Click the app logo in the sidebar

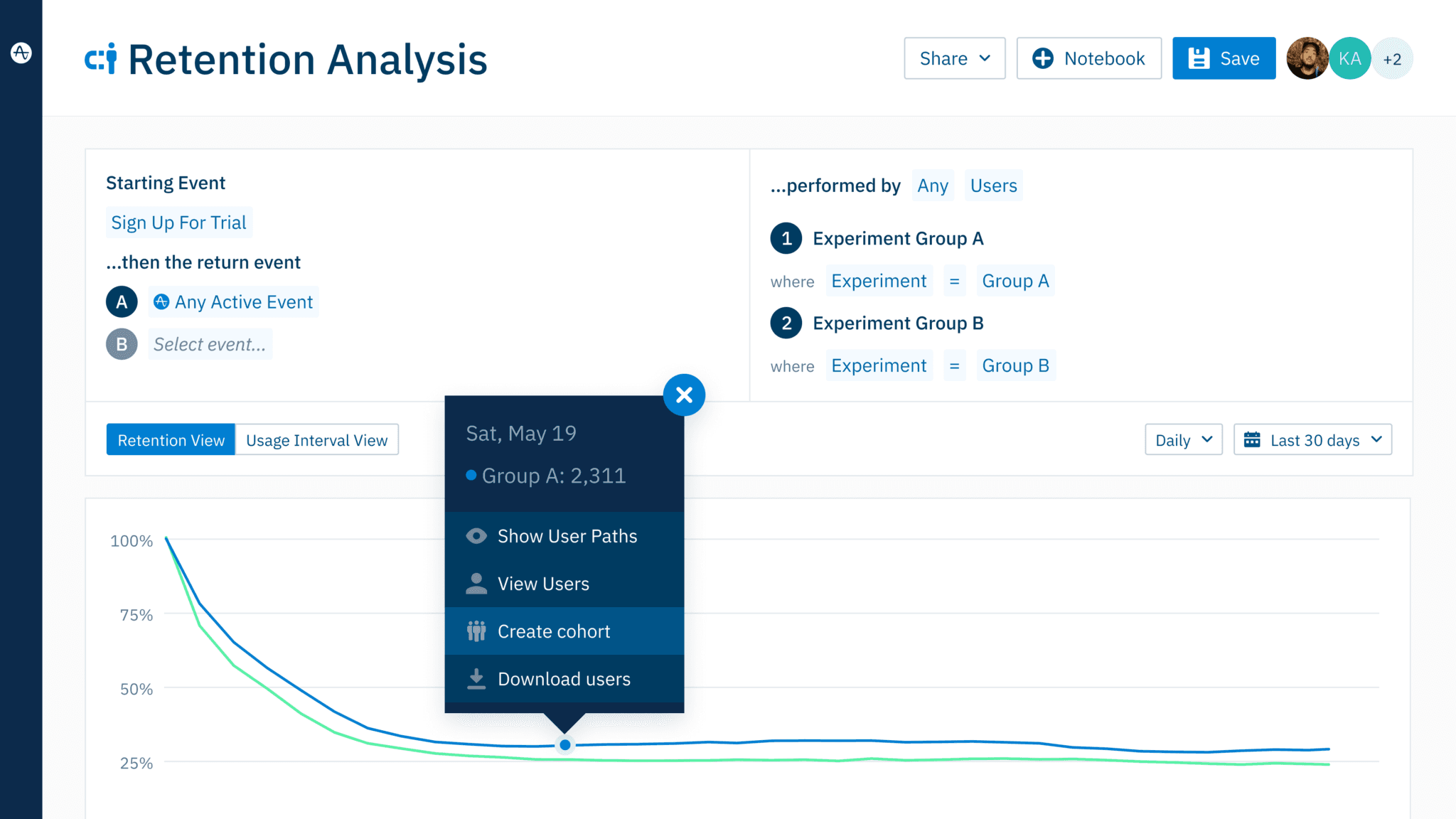pyautogui.click(x=21, y=52)
